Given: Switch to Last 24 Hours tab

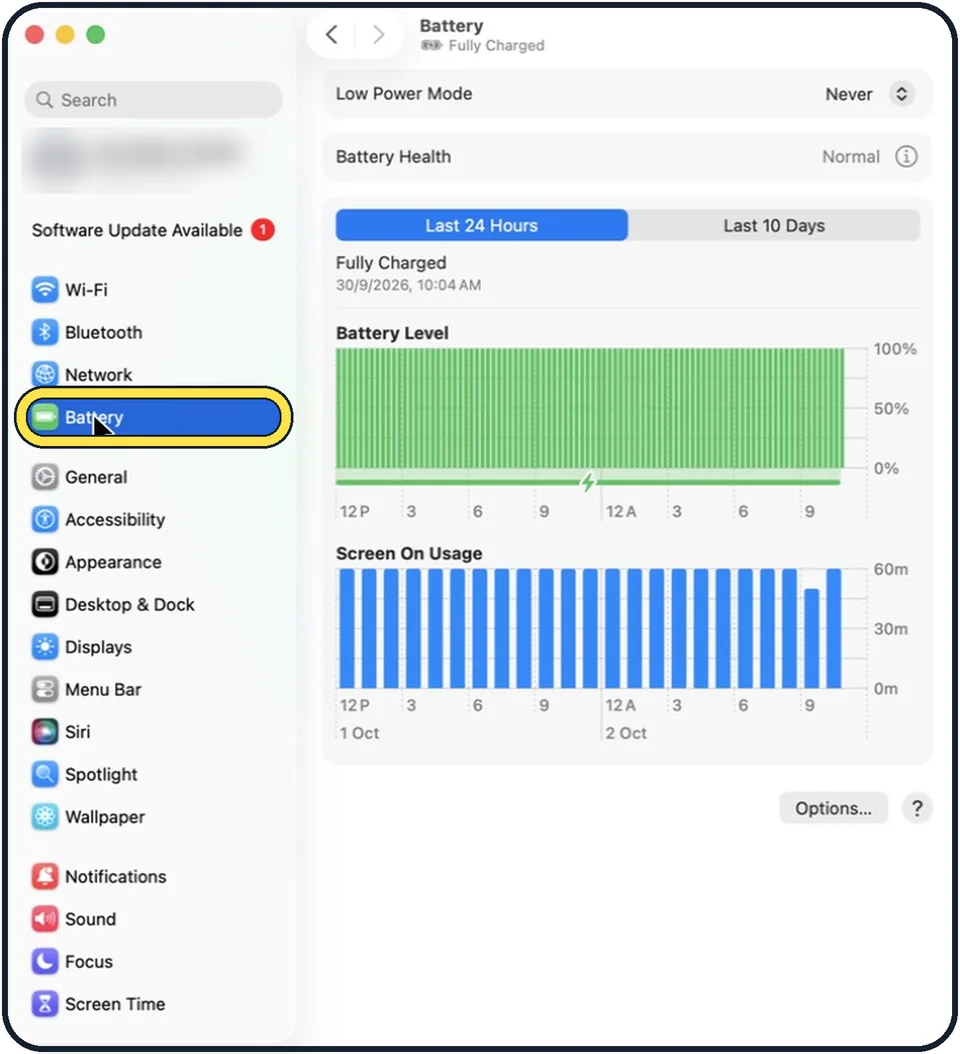Looking at the screenshot, I should 481,225.
